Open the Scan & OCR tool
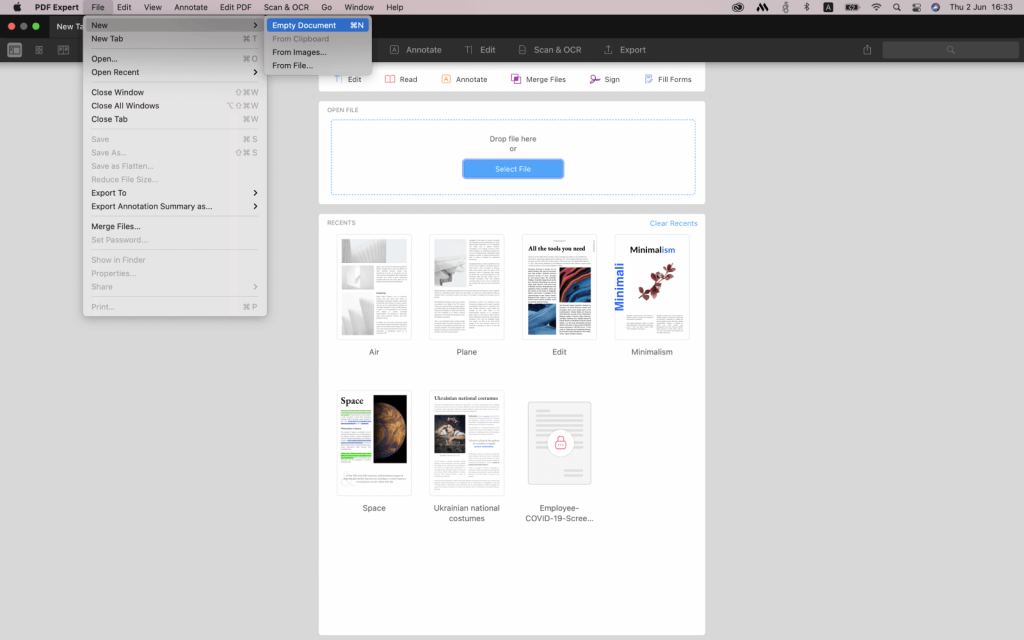The image size is (1024, 640). [550, 48]
